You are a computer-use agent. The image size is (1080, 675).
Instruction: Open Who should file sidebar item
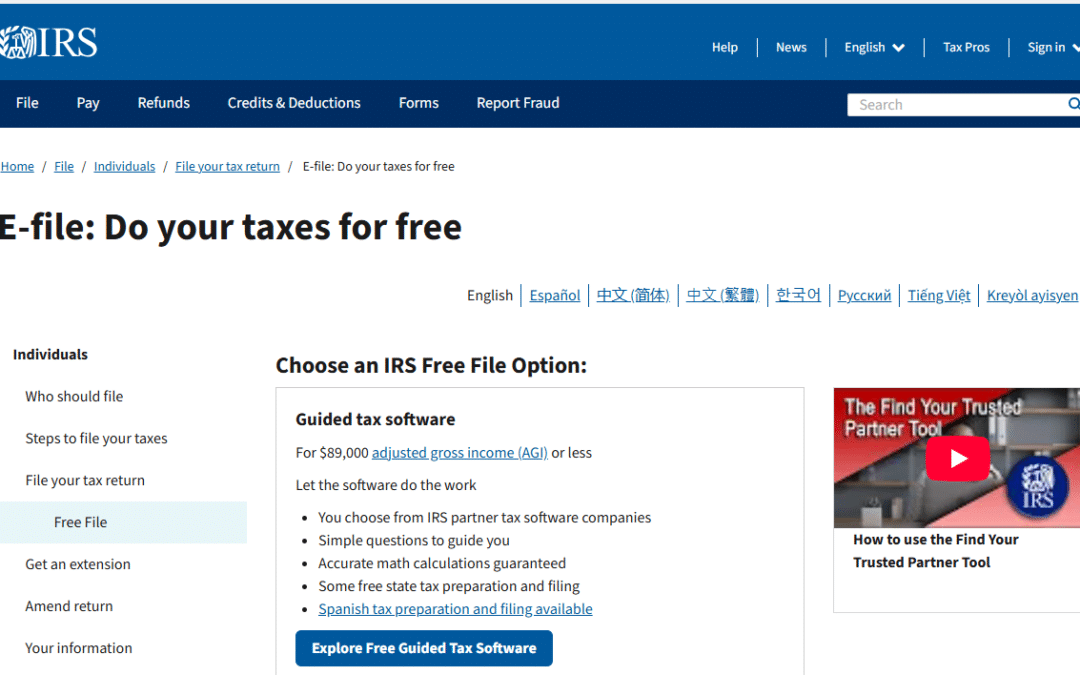pyautogui.click(x=74, y=397)
